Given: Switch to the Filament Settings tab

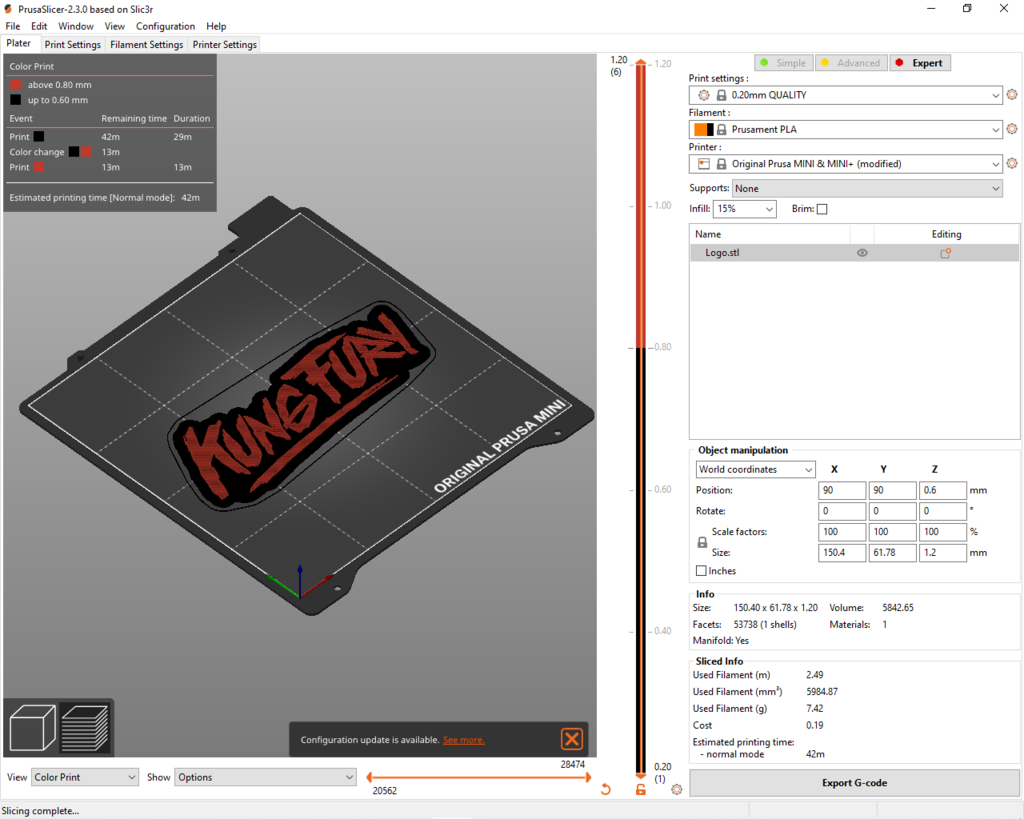Looking at the screenshot, I should point(146,44).
